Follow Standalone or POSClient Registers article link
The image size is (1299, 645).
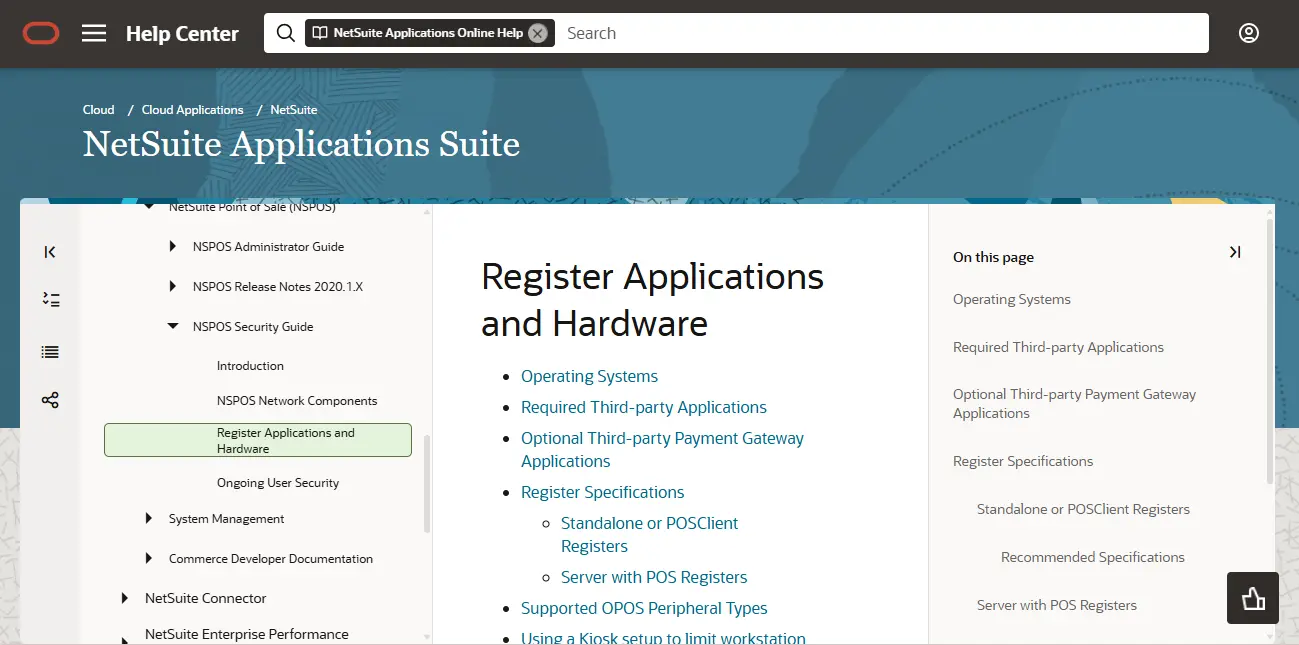coord(649,534)
